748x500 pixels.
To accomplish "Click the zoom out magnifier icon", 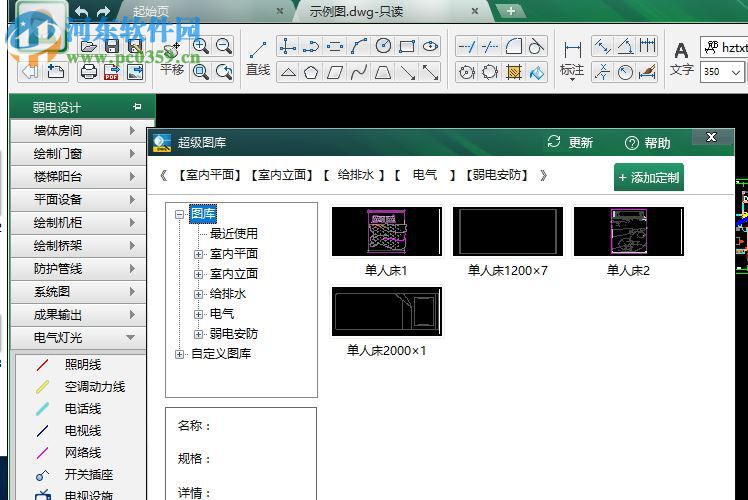I will click(224, 46).
